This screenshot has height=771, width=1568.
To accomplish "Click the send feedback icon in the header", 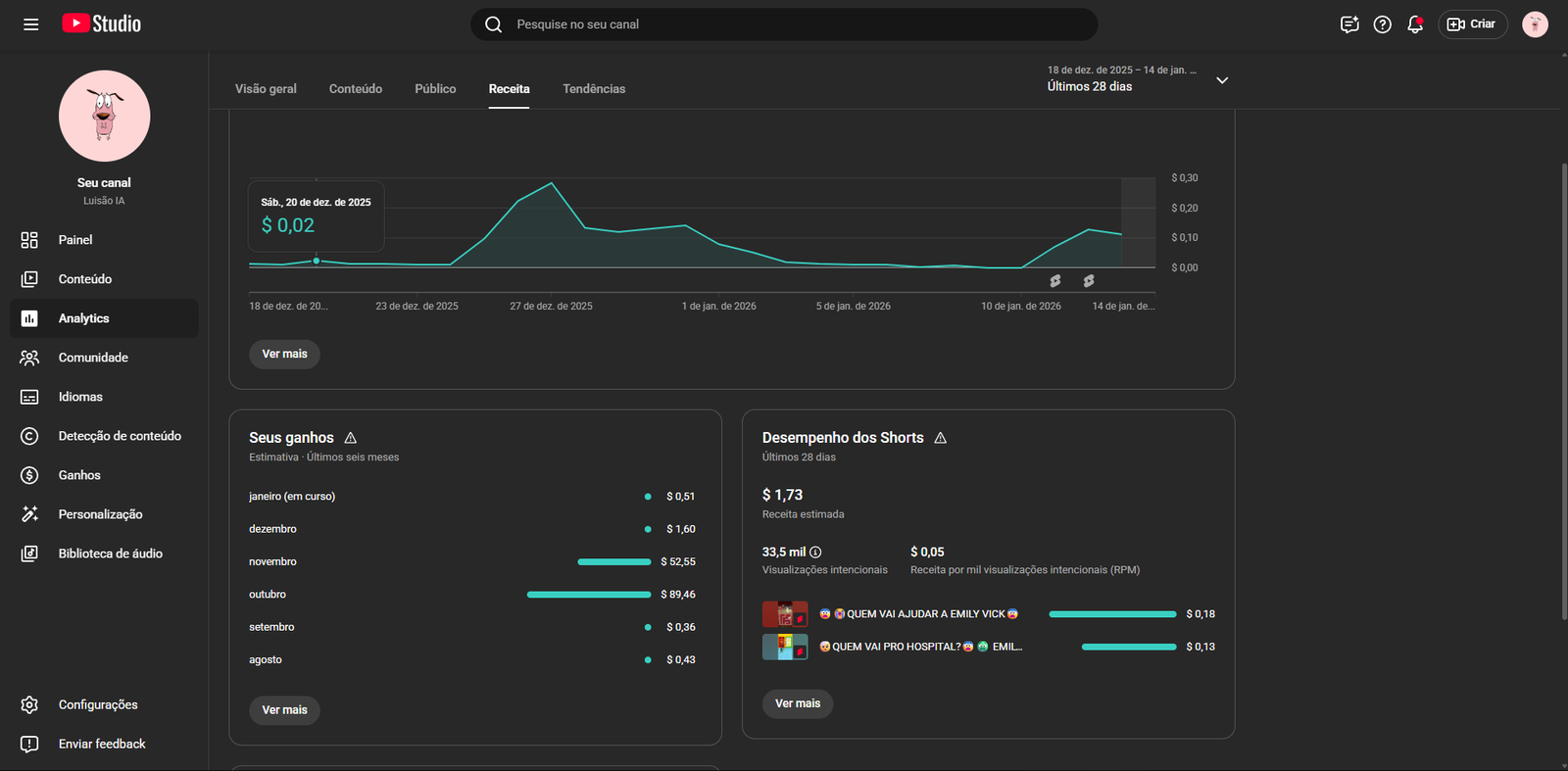I will 1349,24.
